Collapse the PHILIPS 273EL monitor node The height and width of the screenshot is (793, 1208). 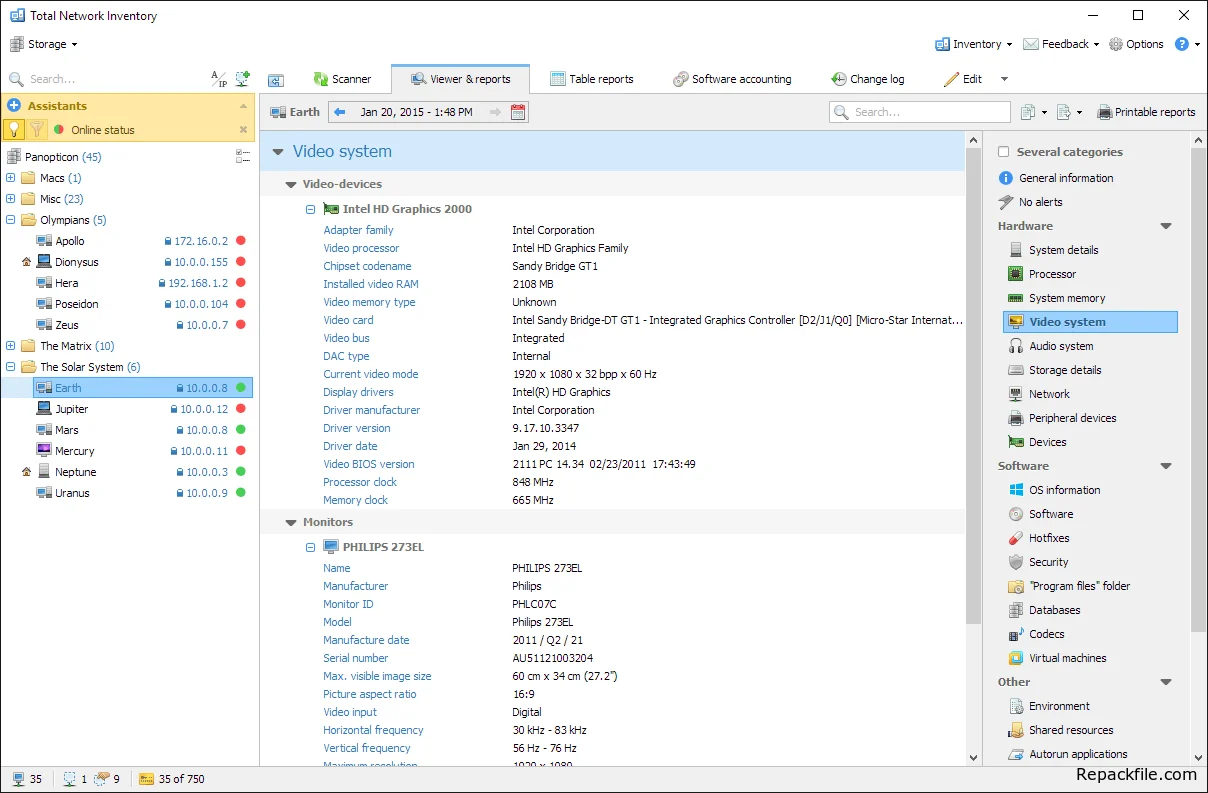click(310, 547)
